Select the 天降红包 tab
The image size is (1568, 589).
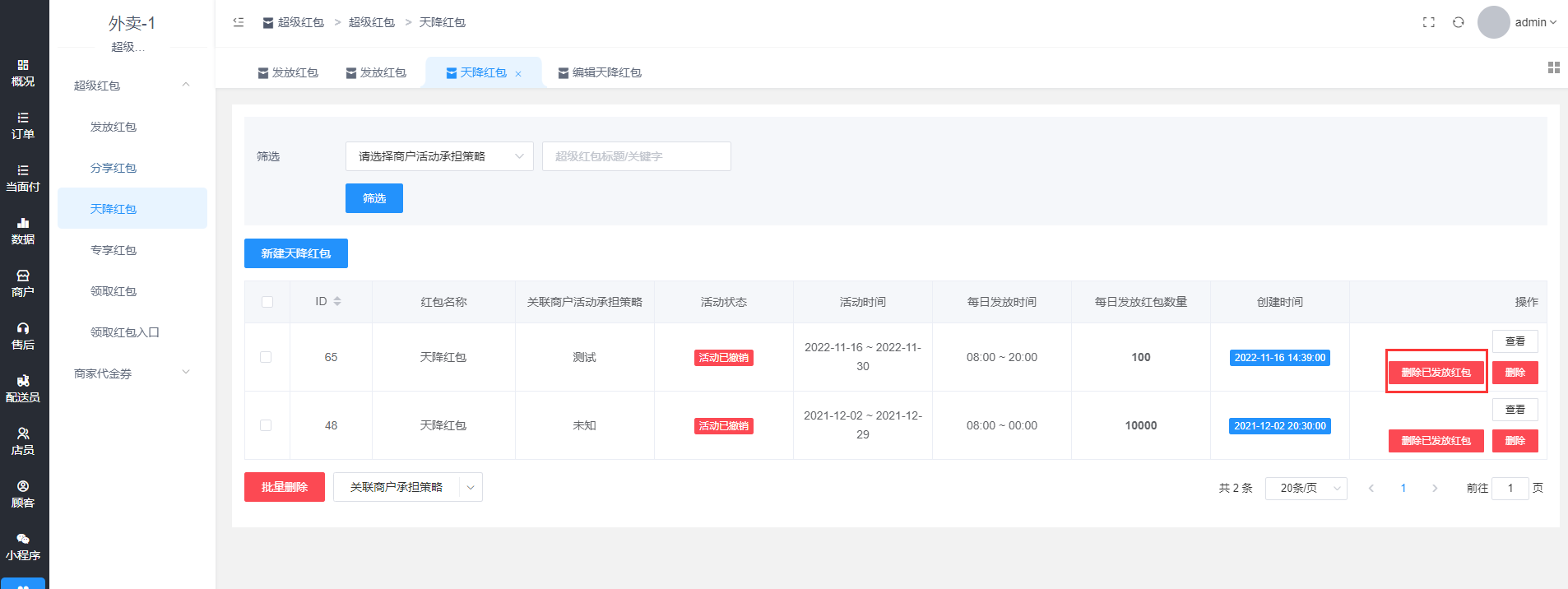483,72
